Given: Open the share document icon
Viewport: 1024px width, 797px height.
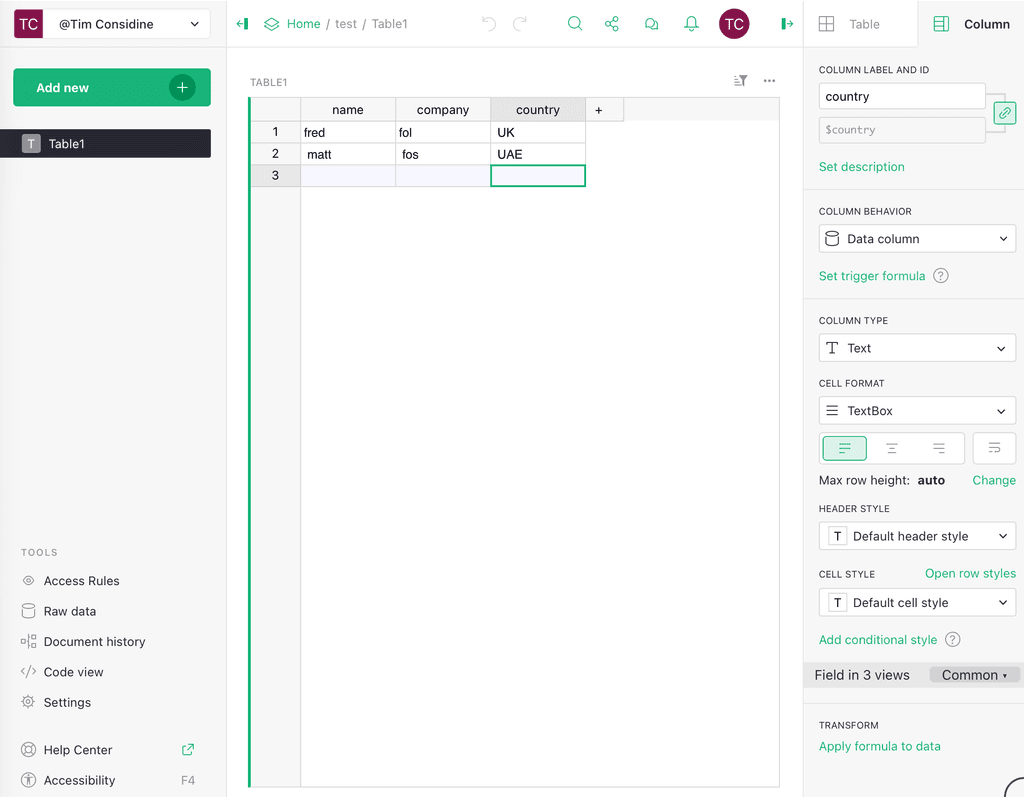Looking at the screenshot, I should pyautogui.click(x=612, y=24).
